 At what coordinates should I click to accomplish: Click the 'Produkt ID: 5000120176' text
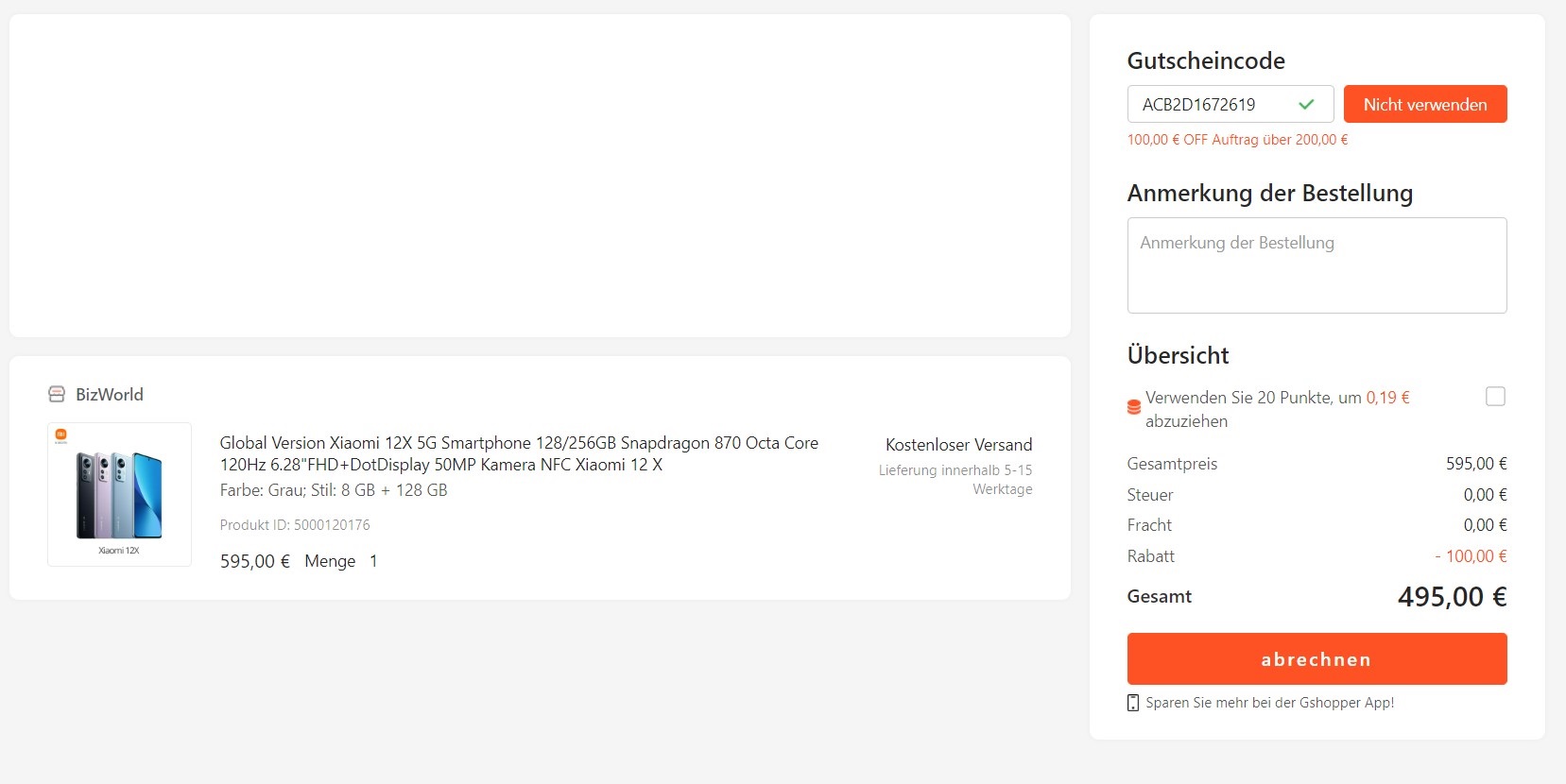pos(295,525)
